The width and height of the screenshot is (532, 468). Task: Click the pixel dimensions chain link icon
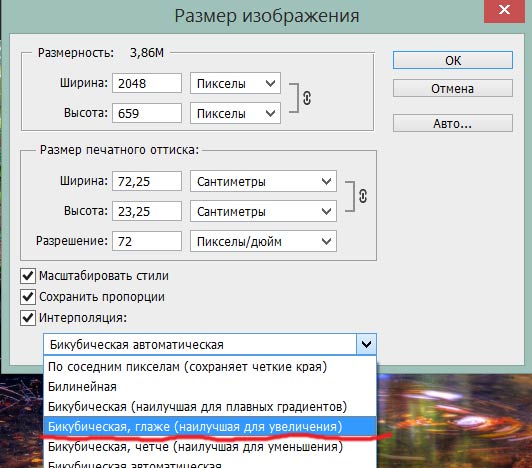307,98
